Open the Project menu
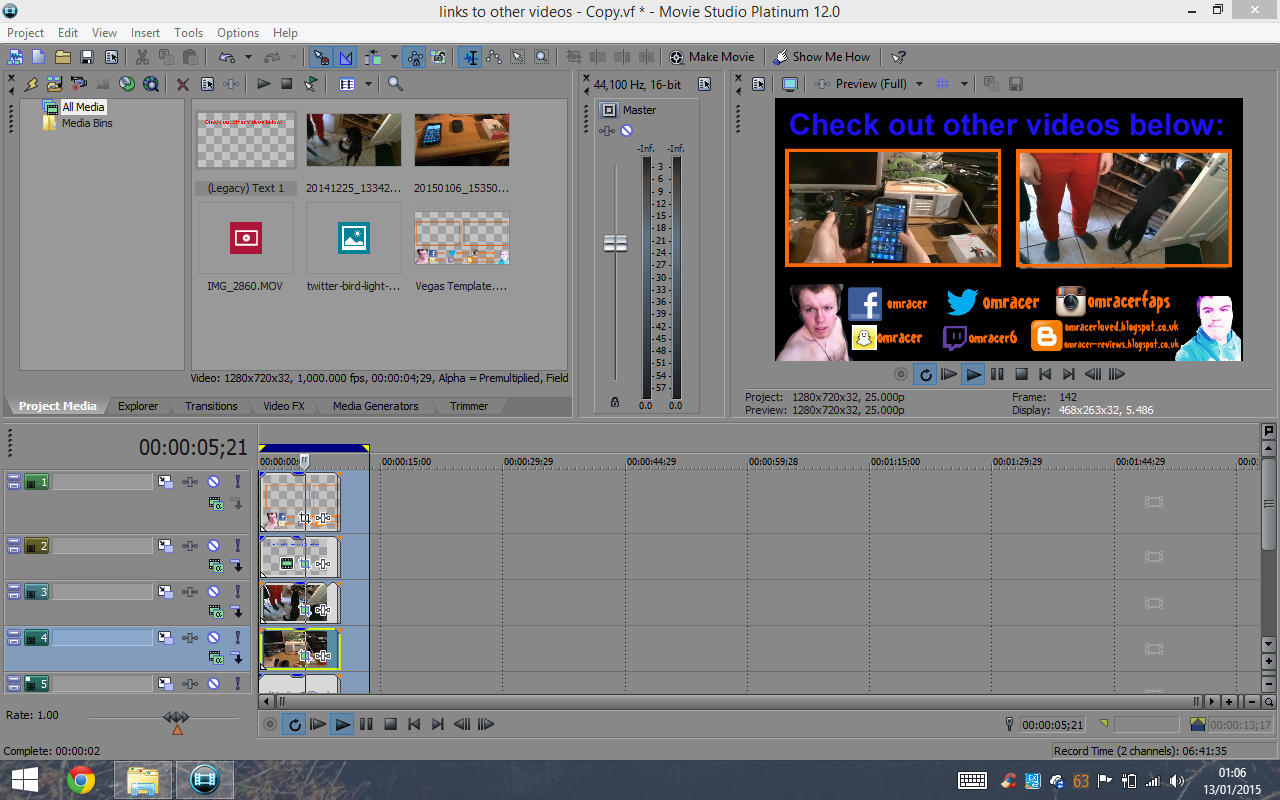Image resolution: width=1280 pixels, height=800 pixels. click(x=26, y=33)
